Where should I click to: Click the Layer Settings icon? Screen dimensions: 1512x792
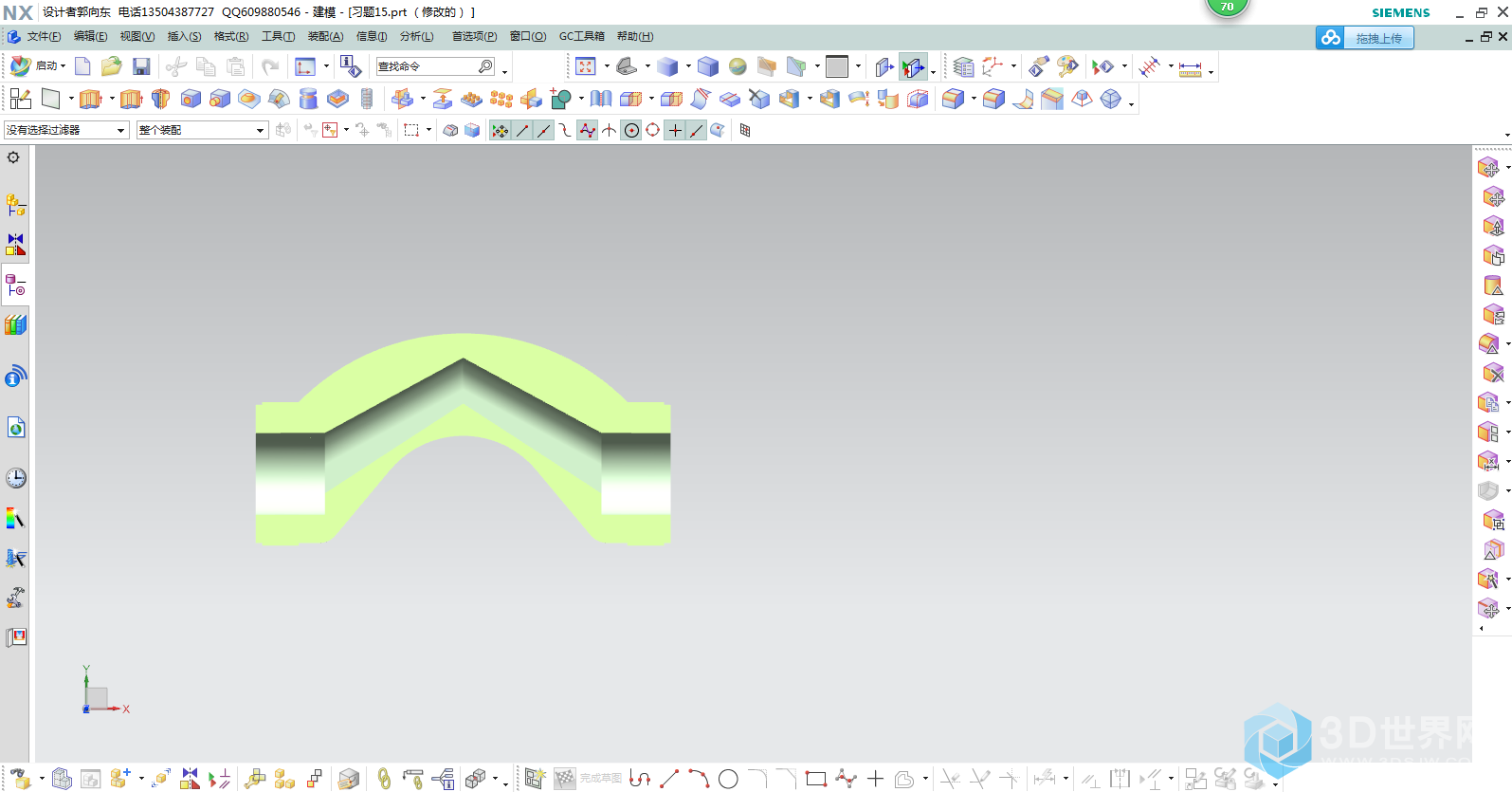(x=963, y=66)
